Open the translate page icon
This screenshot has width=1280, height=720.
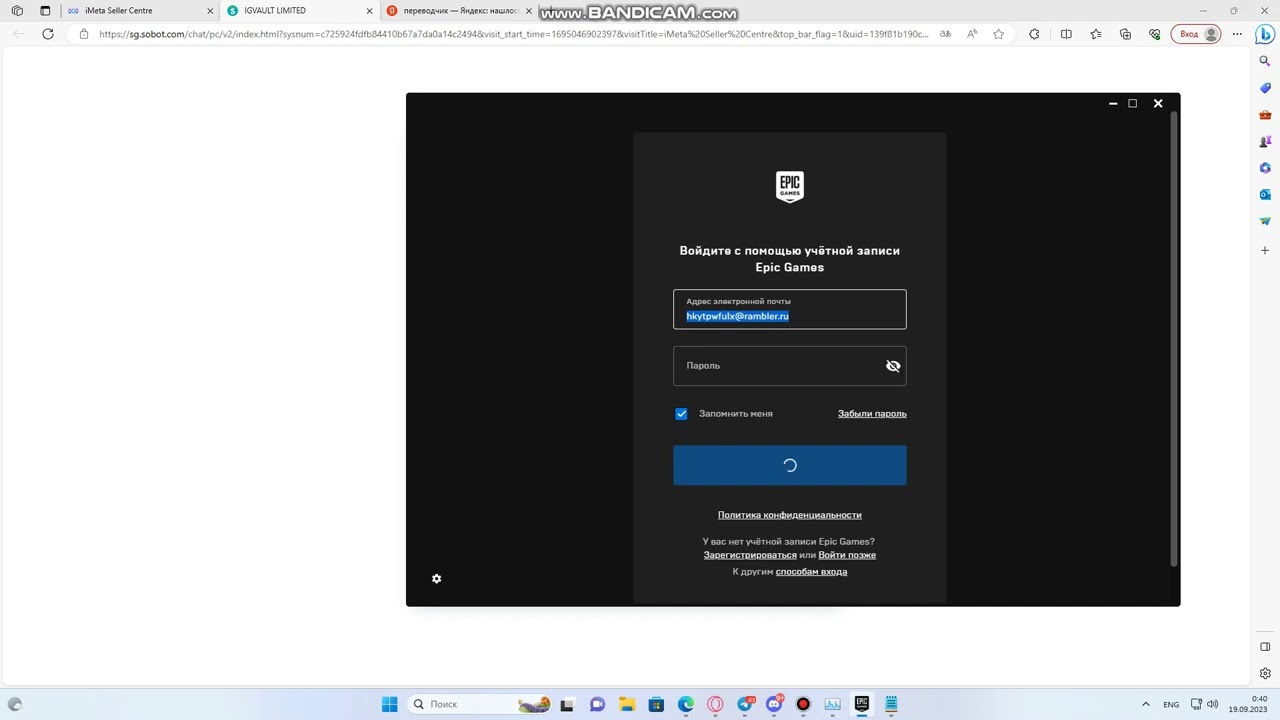(x=945, y=34)
